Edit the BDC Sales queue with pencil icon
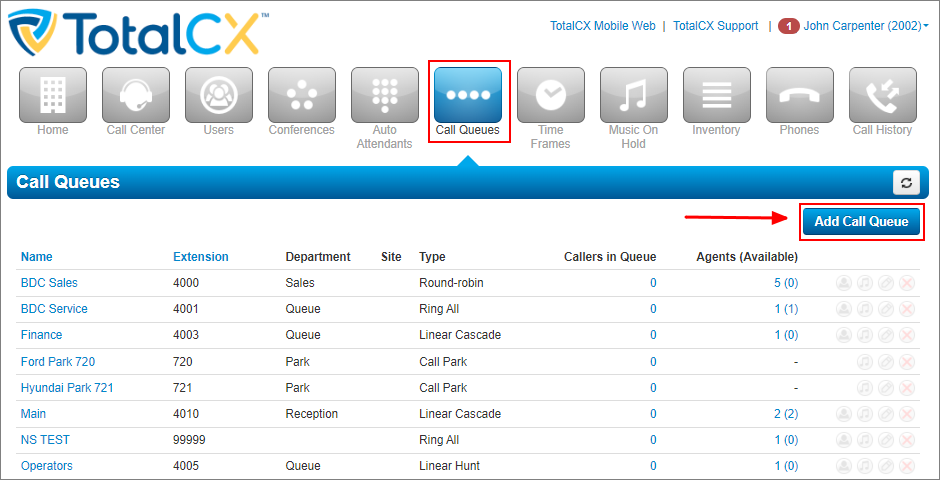940x480 pixels. (885, 283)
